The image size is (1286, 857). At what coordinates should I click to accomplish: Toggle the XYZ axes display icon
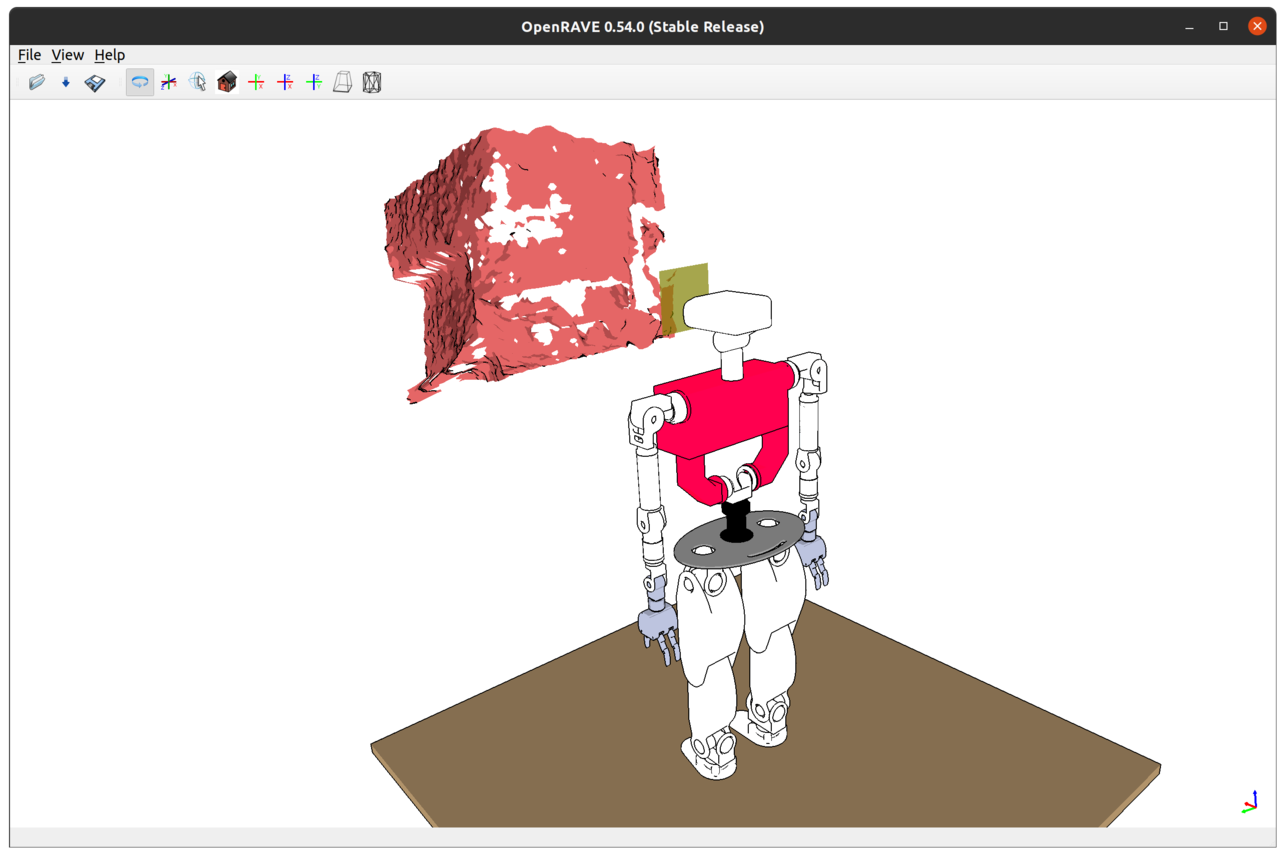(169, 82)
